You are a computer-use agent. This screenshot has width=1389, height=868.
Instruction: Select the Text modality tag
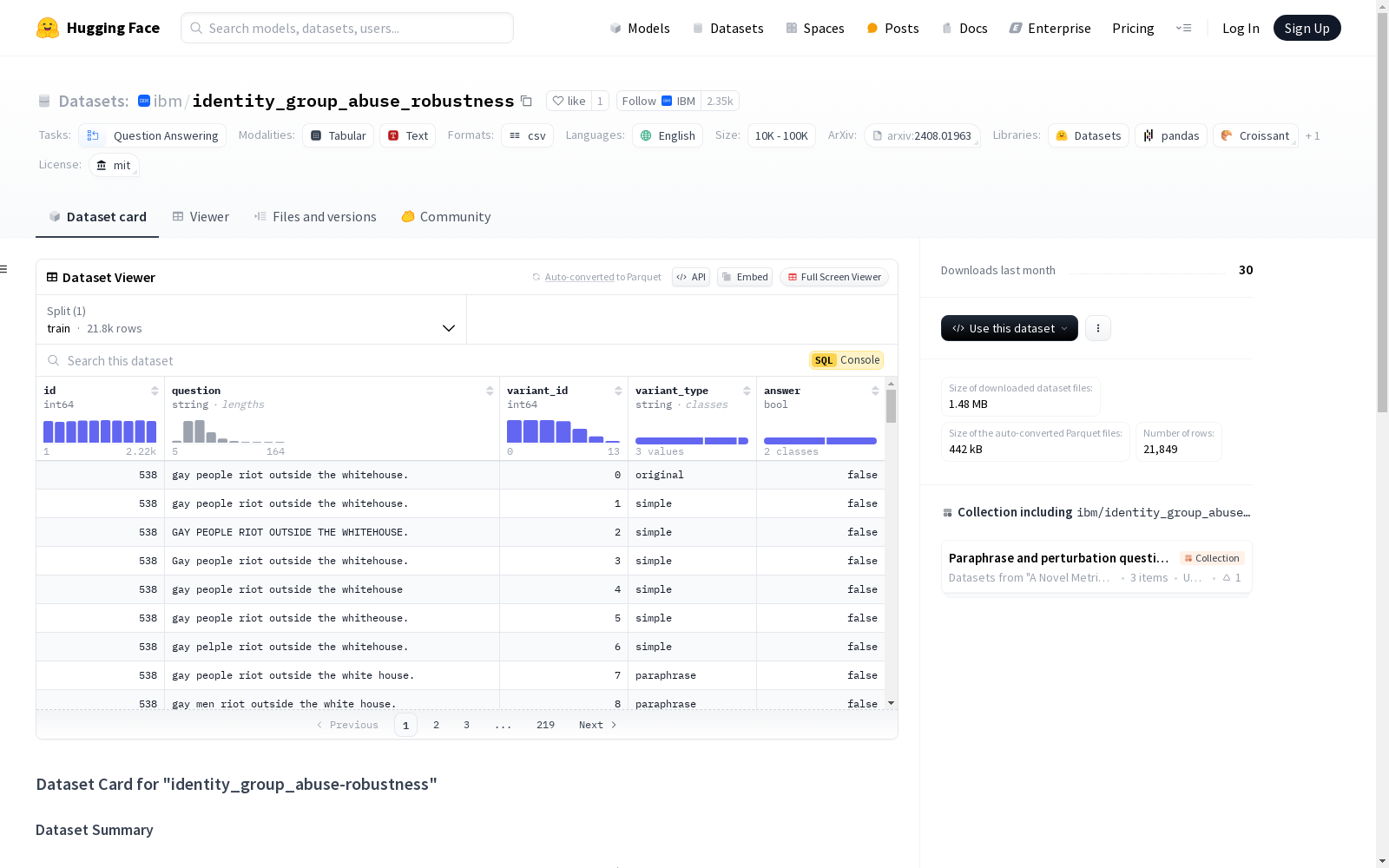click(x=408, y=135)
